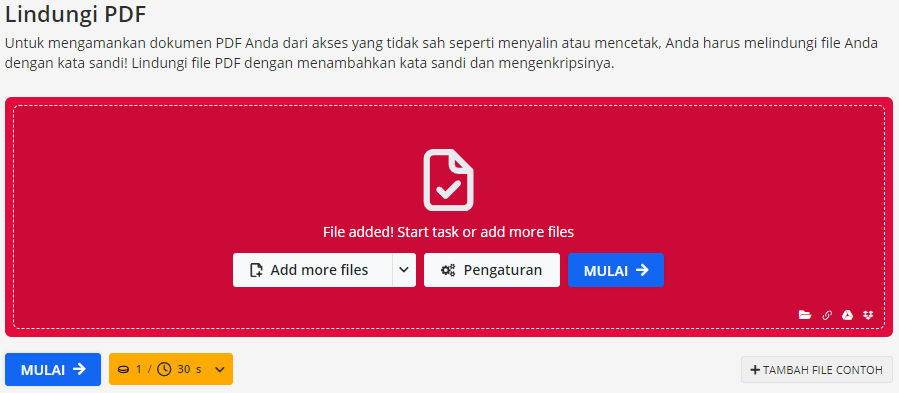Click TAMBAH FILE CONTOH button
This screenshot has width=899, height=393.
(x=816, y=370)
